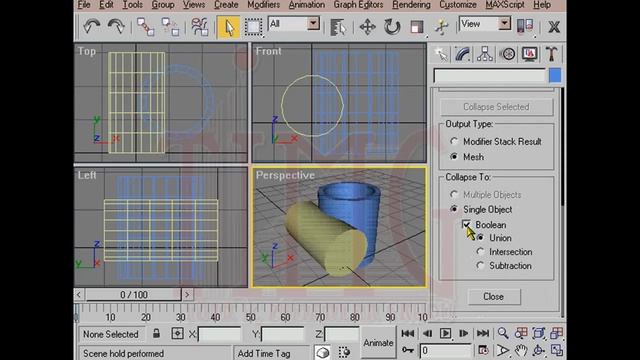640x360 pixels.
Task: Open the Modify command panel tab
Action: click(x=463, y=54)
